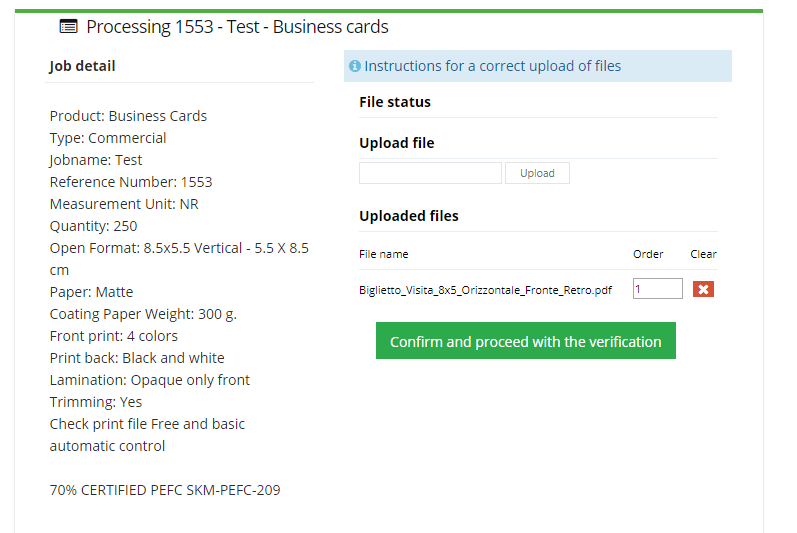Click the Upload button
This screenshot has height=533, width=797.
coord(537,173)
